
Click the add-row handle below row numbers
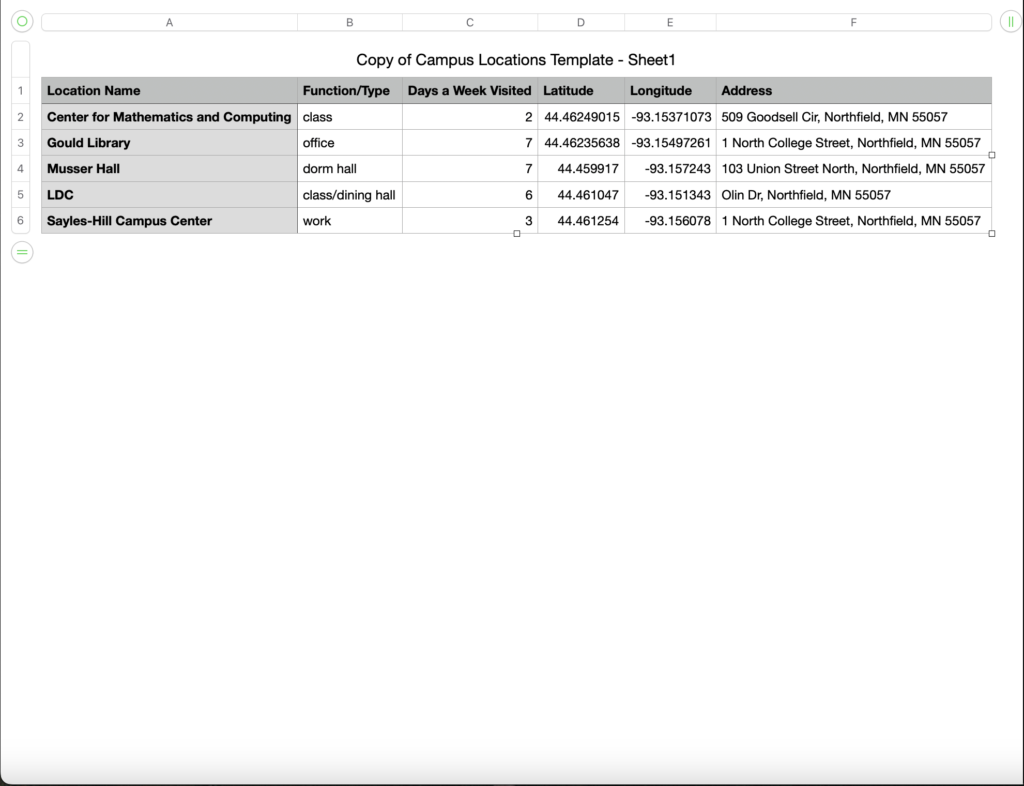[x=22, y=252]
